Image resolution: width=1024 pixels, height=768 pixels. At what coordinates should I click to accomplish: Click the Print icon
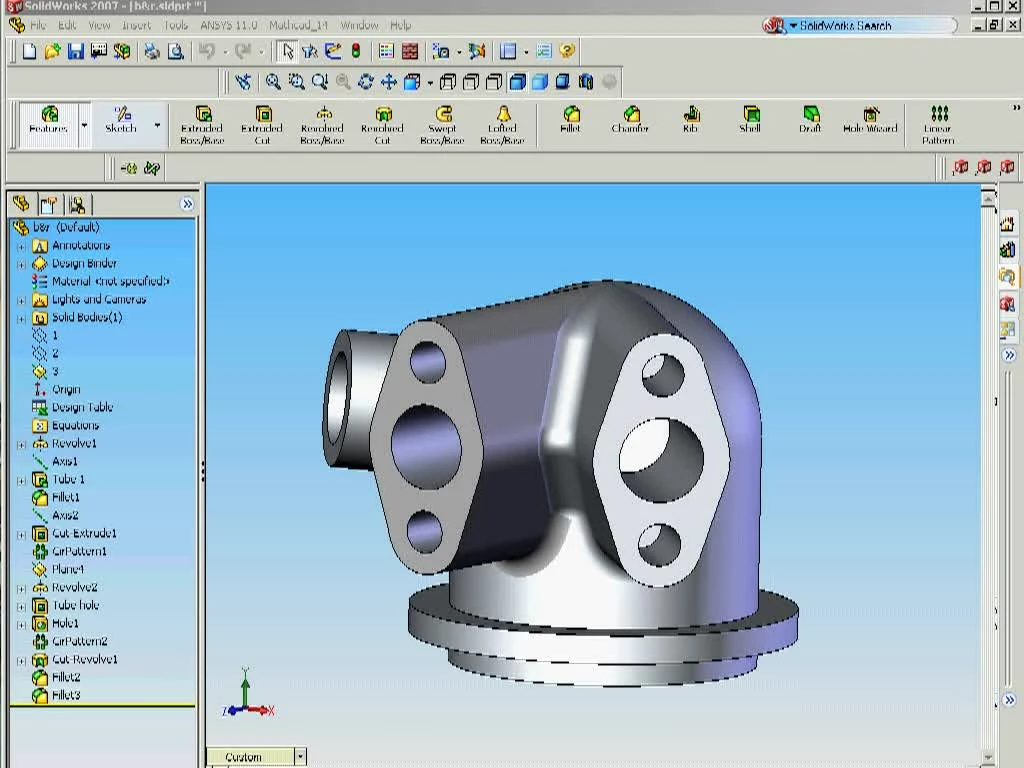click(x=152, y=51)
